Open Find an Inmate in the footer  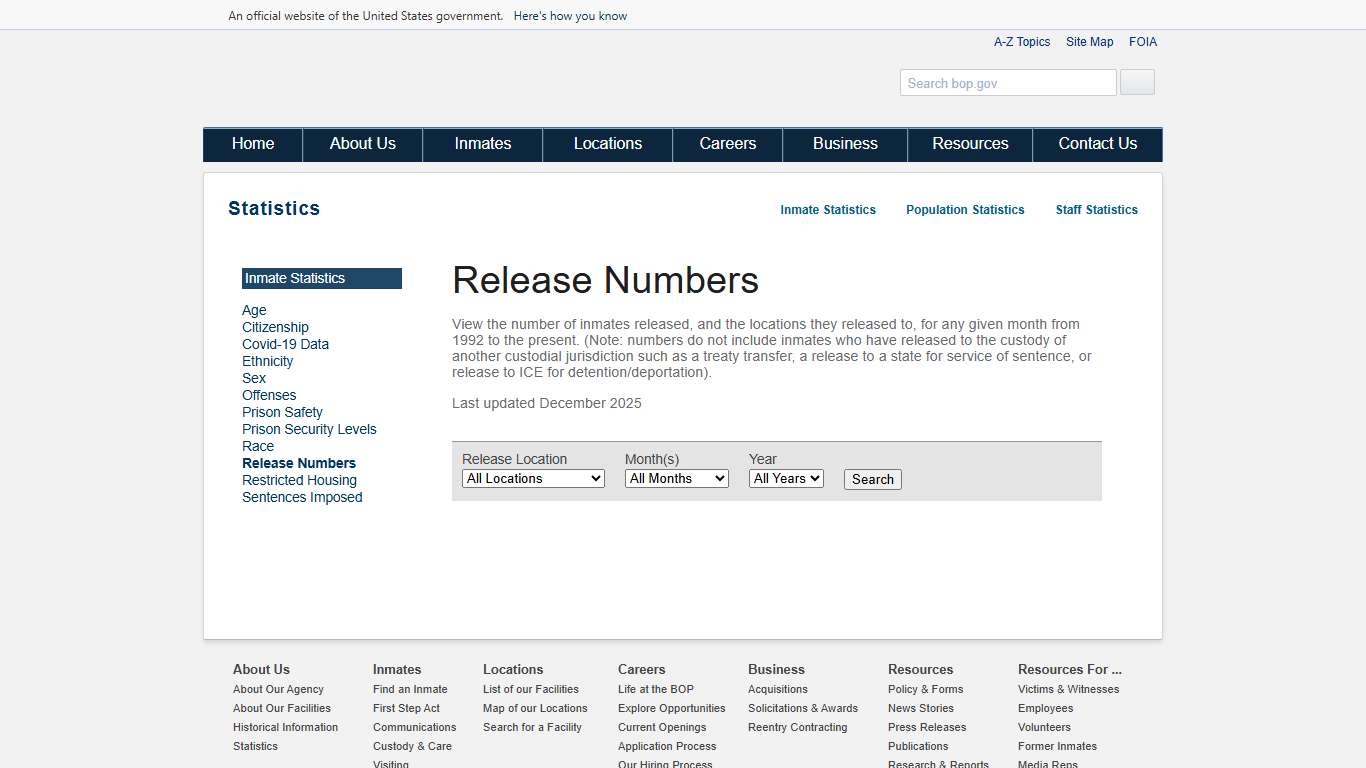(x=410, y=689)
